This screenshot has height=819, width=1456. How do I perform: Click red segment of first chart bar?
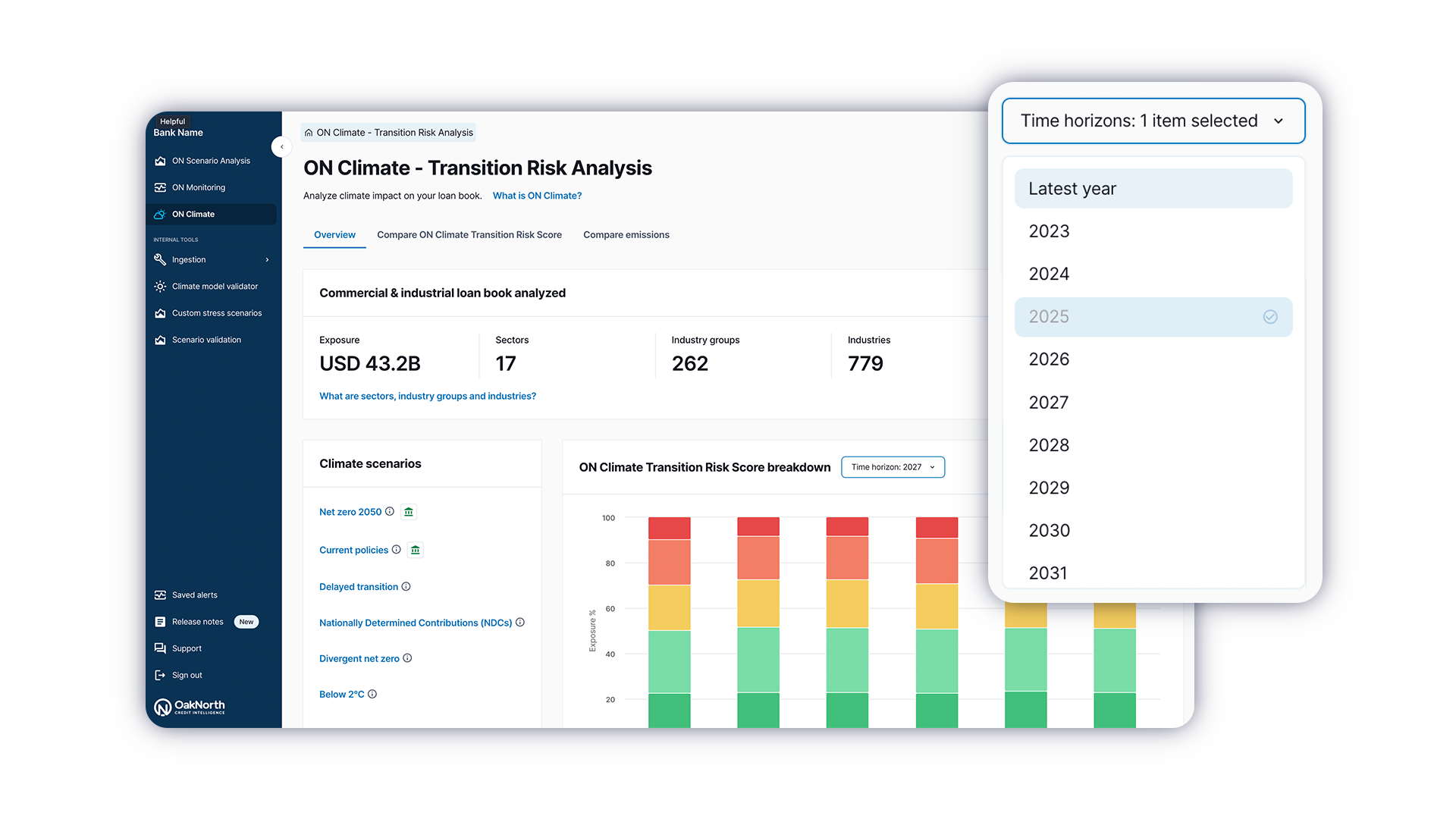coord(669,529)
